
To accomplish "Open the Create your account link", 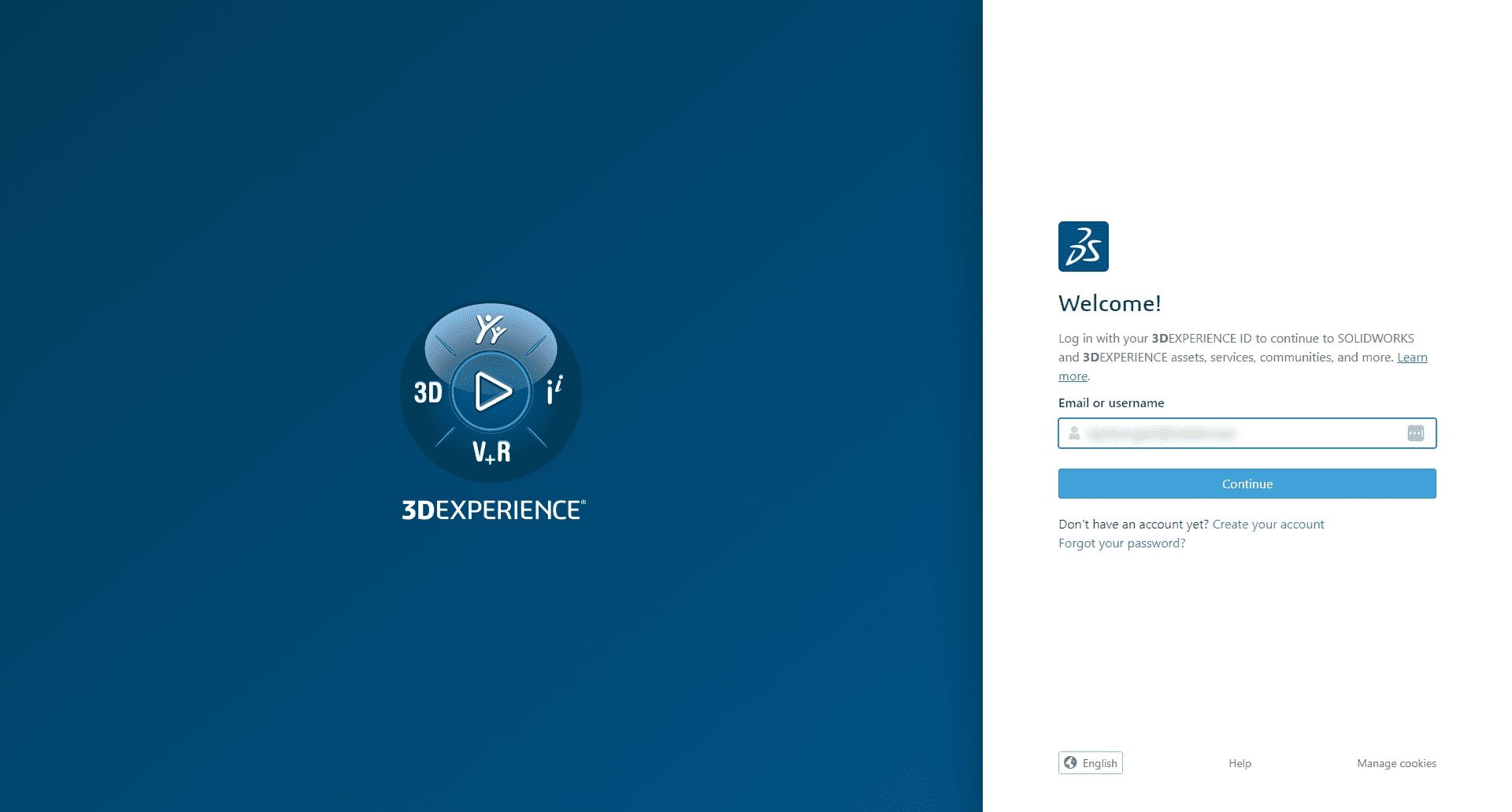I will click(1268, 525).
